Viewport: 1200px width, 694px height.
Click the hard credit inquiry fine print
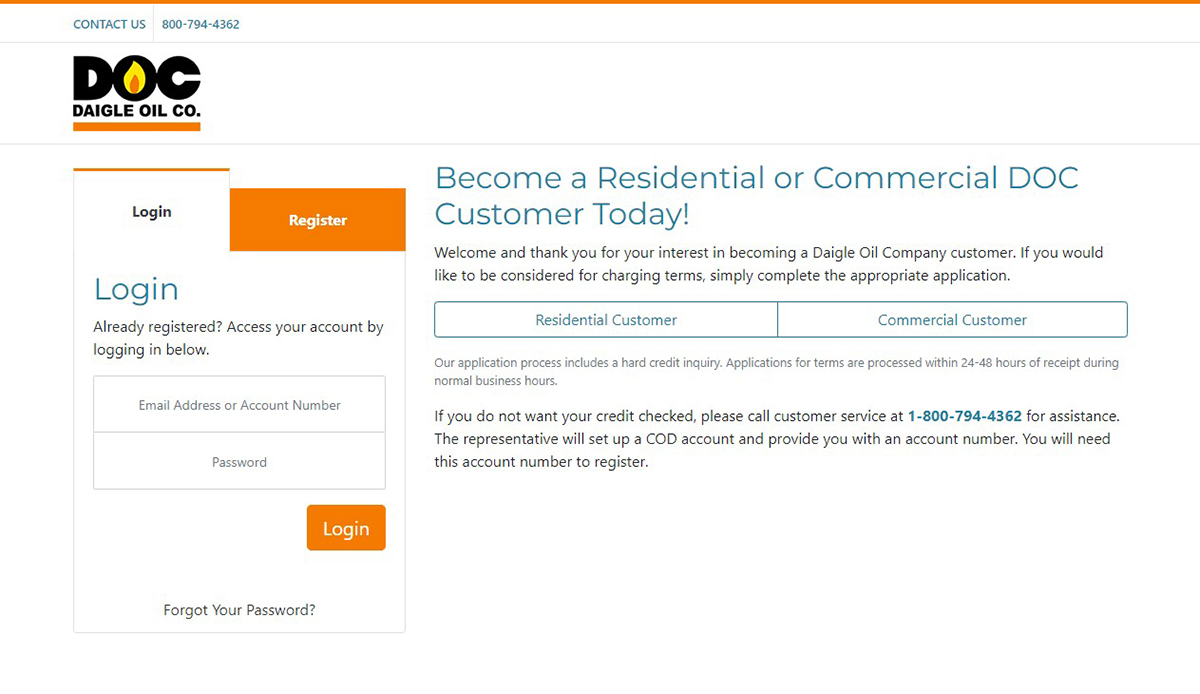click(776, 372)
